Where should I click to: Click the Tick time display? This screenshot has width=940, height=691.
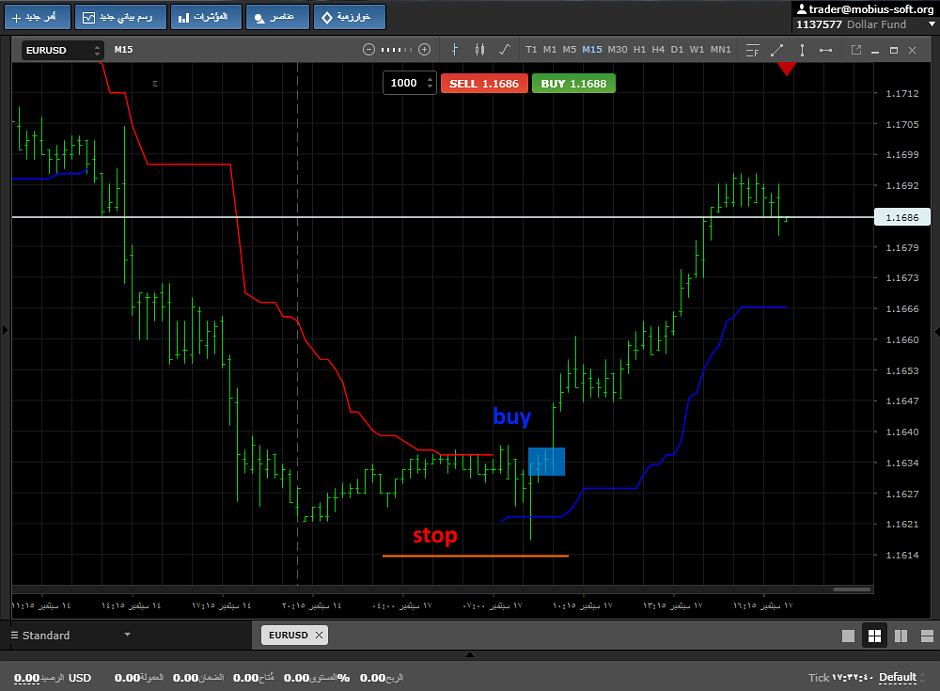840,678
